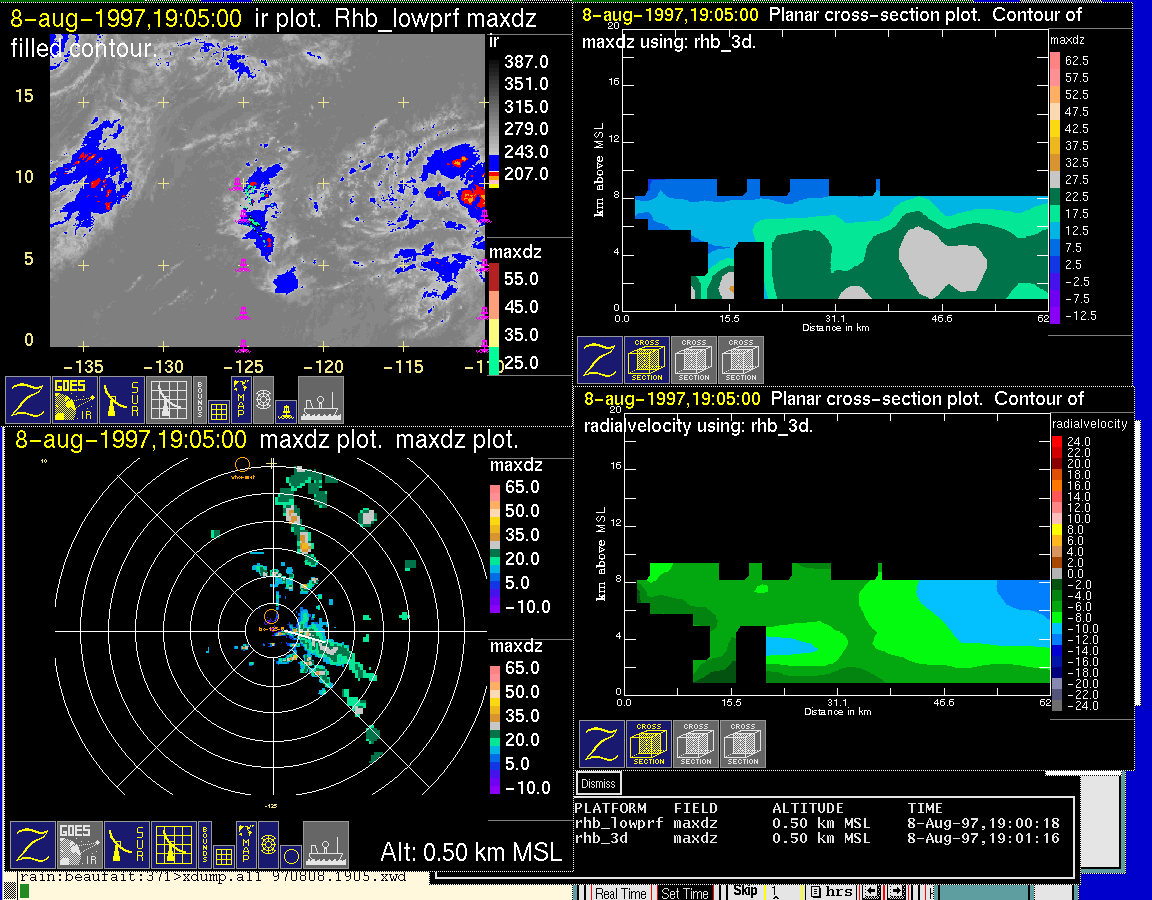Image resolution: width=1152 pixels, height=900 pixels.
Task: Click the ship platform icon in top plot
Action: pos(321,399)
